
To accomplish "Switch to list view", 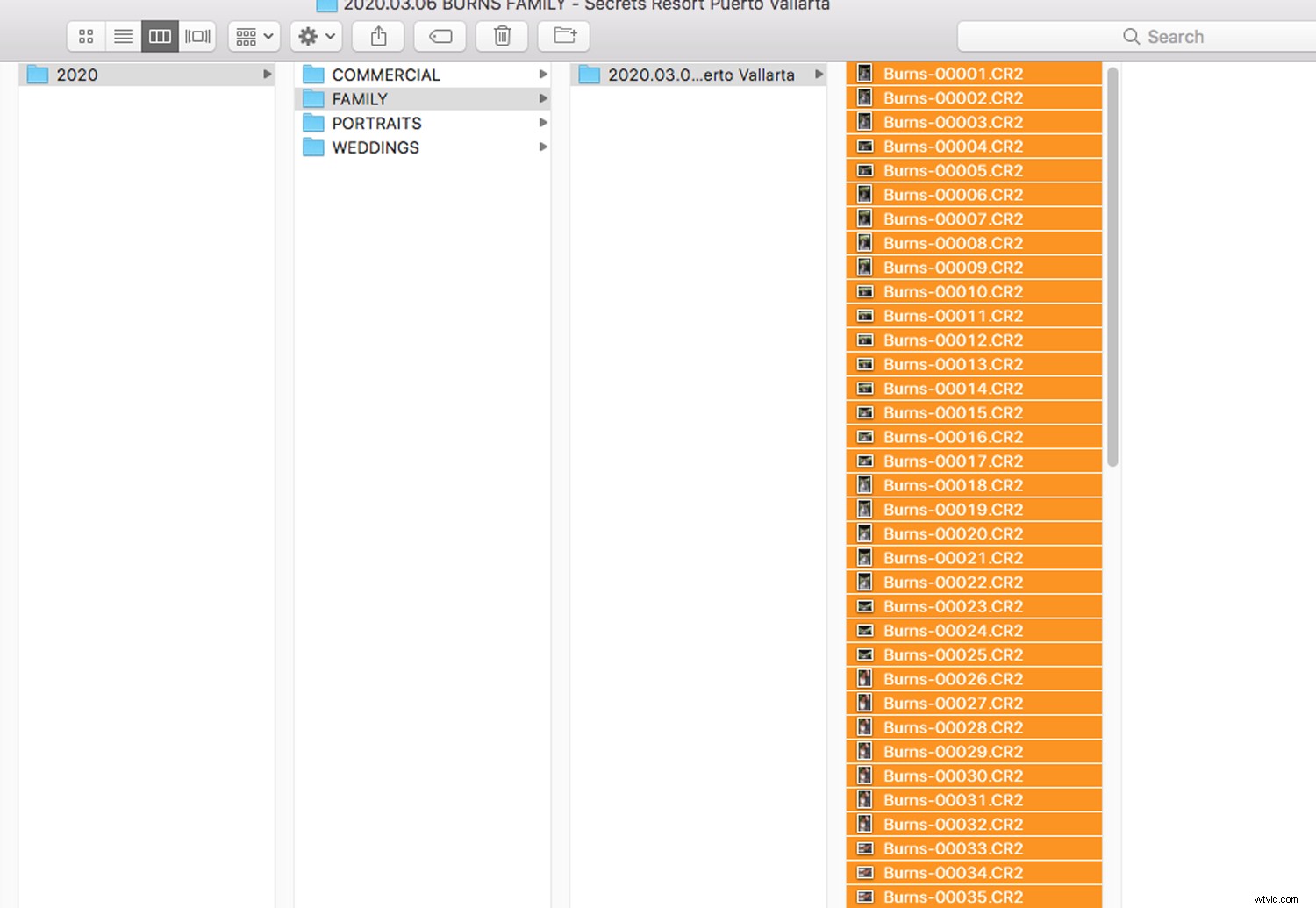I will (123, 36).
